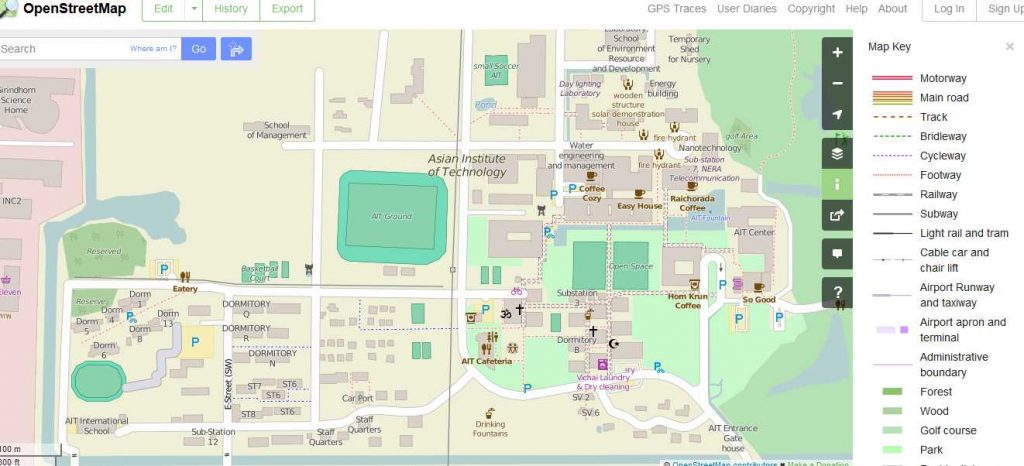Click the bicycle rental icon
This screenshot has height=466, width=1024.
pos(517,291)
